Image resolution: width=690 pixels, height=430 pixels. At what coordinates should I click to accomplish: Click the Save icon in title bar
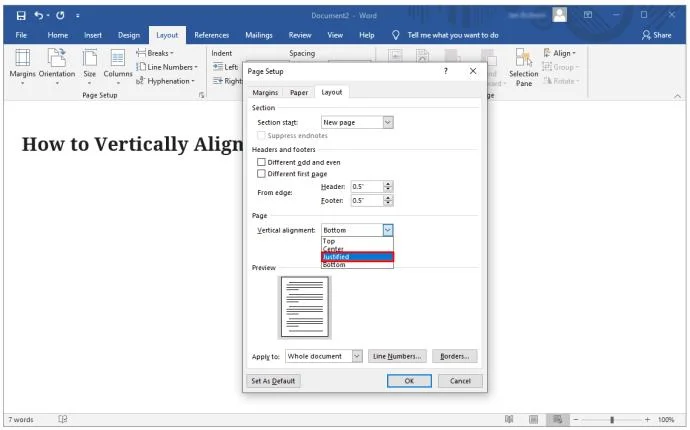pyautogui.click(x=21, y=16)
